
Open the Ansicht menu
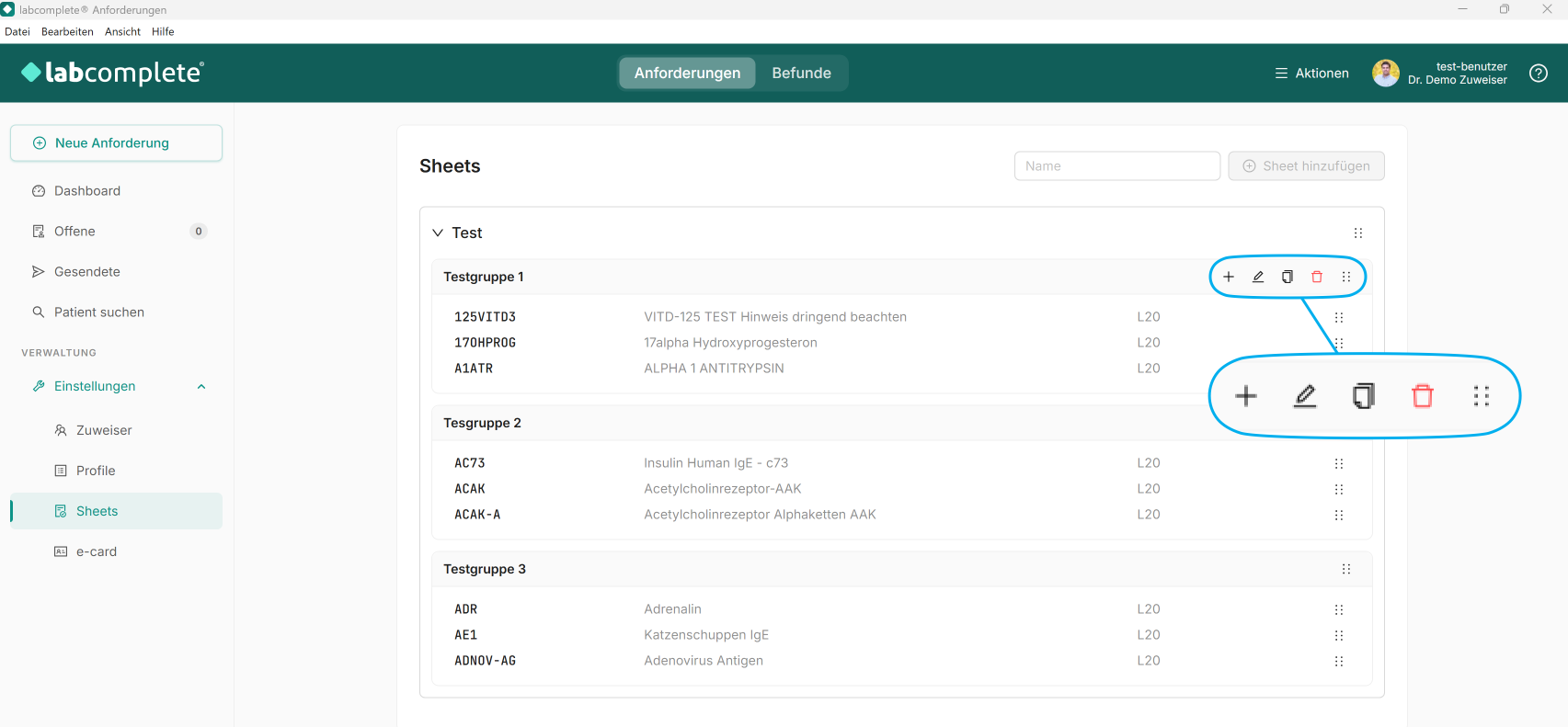(122, 31)
